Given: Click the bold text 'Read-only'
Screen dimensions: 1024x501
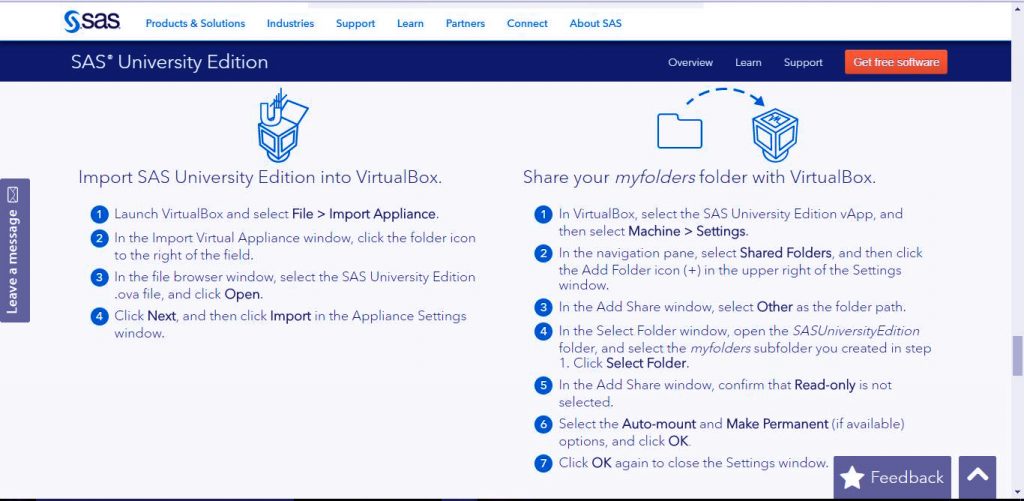Looking at the screenshot, I should click(x=825, y=385).
